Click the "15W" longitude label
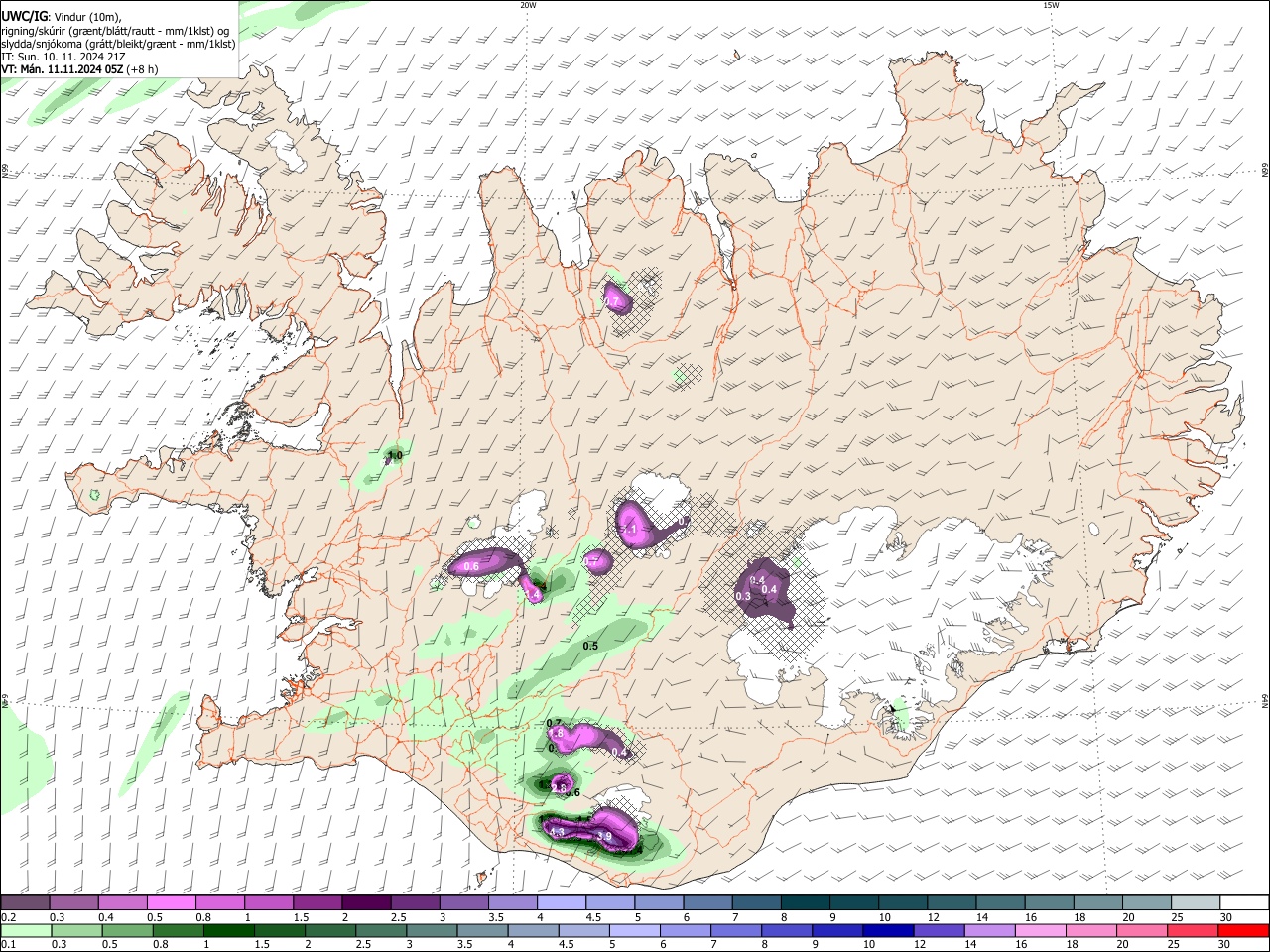Screen dimensions: 1270x952 click(1051, 5)
